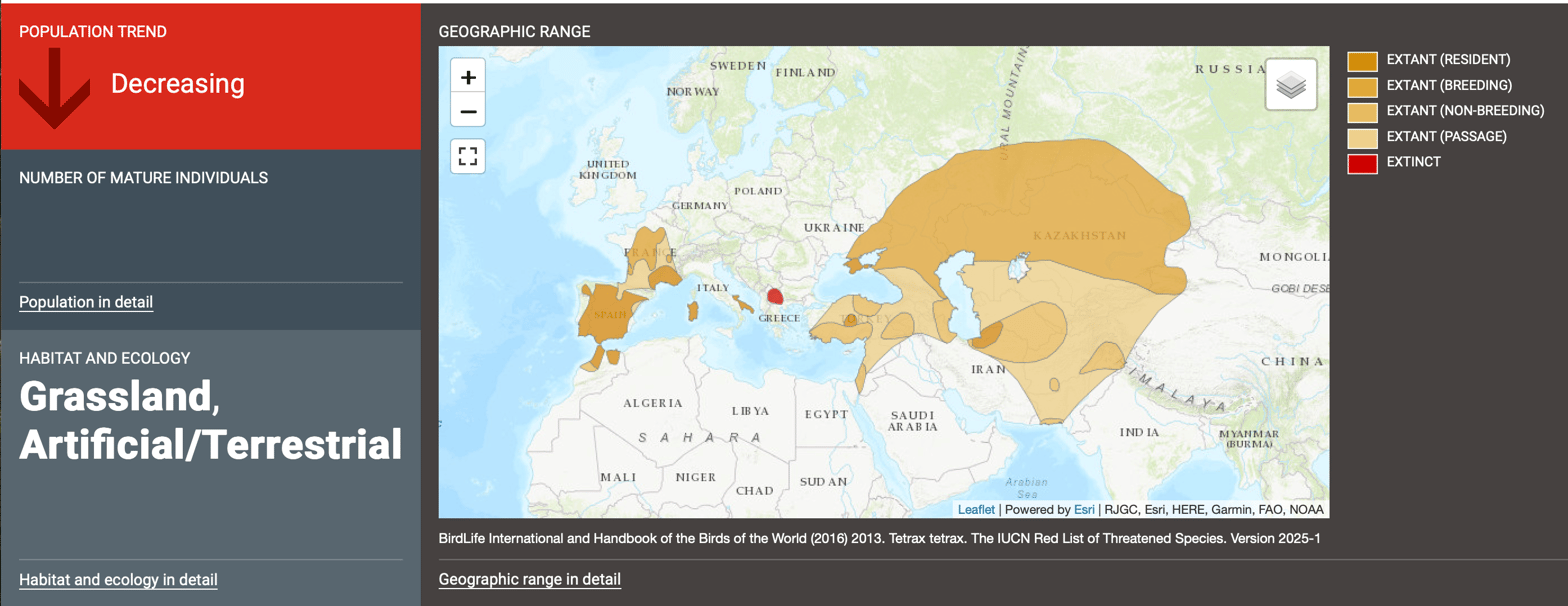Select the Extant (Breeding) legend swatch
This screenshot has height=606, width=1568.
coord(1362,85)
